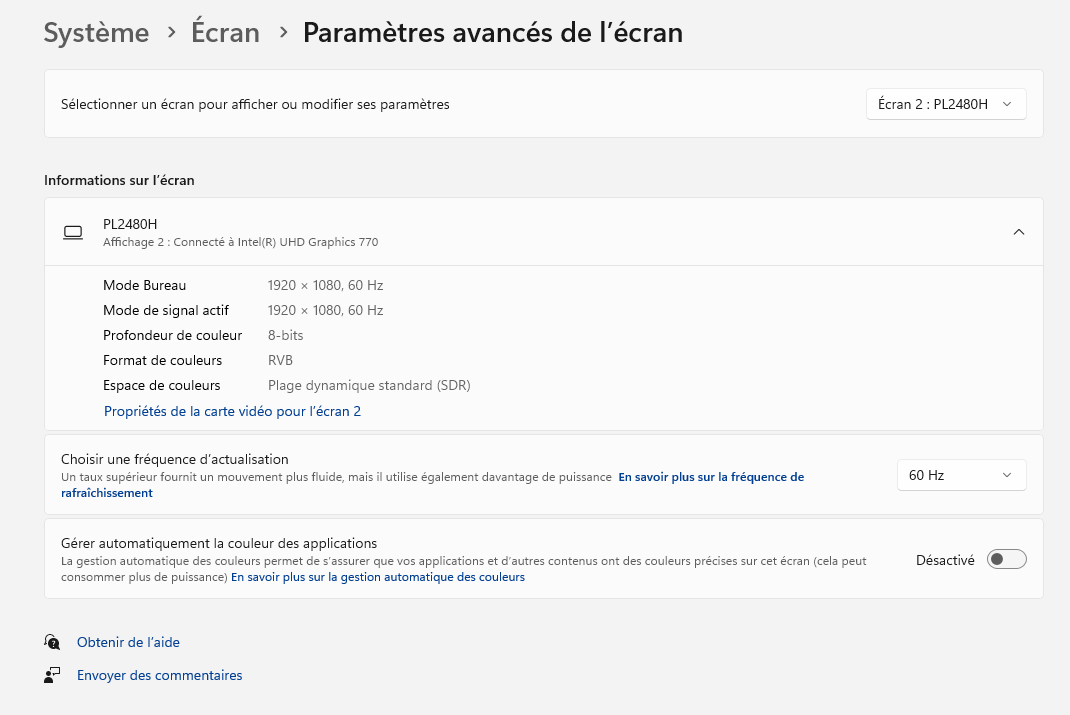Image resolution: width=1070 pixels, height=715 pixels.
Task: Open video card properties for screen 2
Action: pyautogui.click(x=232, y=411)
